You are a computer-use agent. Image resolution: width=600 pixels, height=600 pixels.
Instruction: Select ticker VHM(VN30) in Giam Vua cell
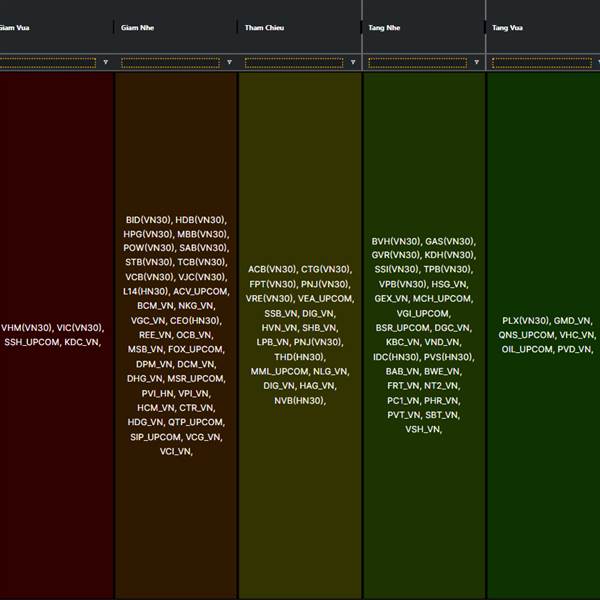[x=26, y=328]
